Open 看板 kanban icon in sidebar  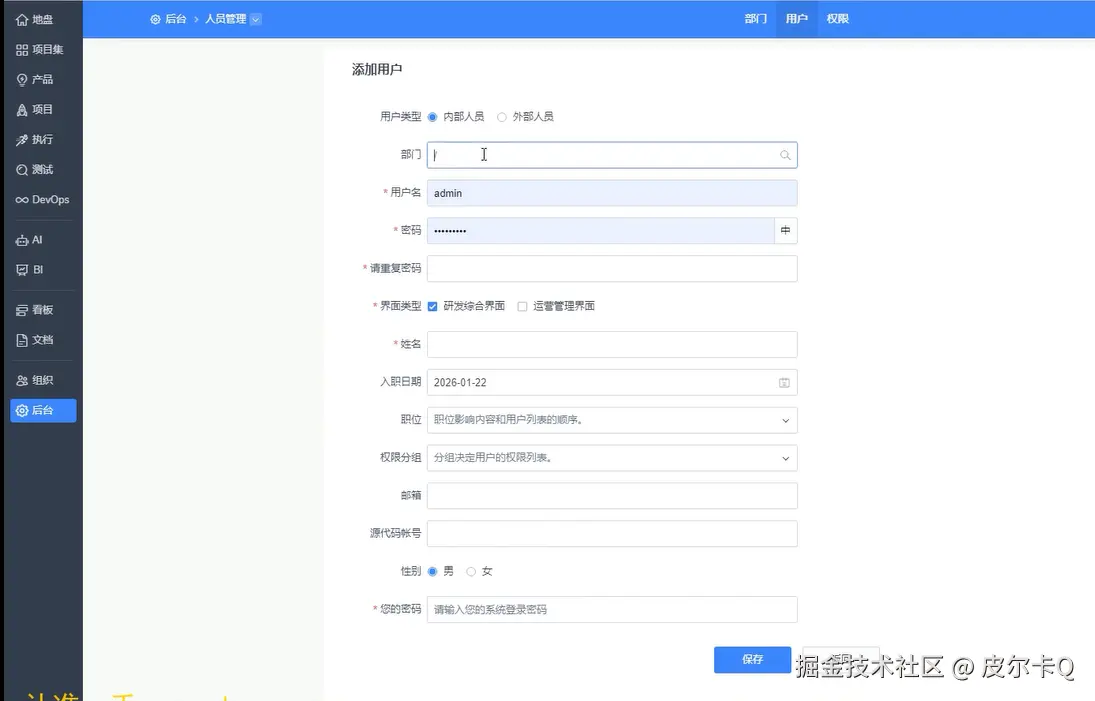pos(22,310)
